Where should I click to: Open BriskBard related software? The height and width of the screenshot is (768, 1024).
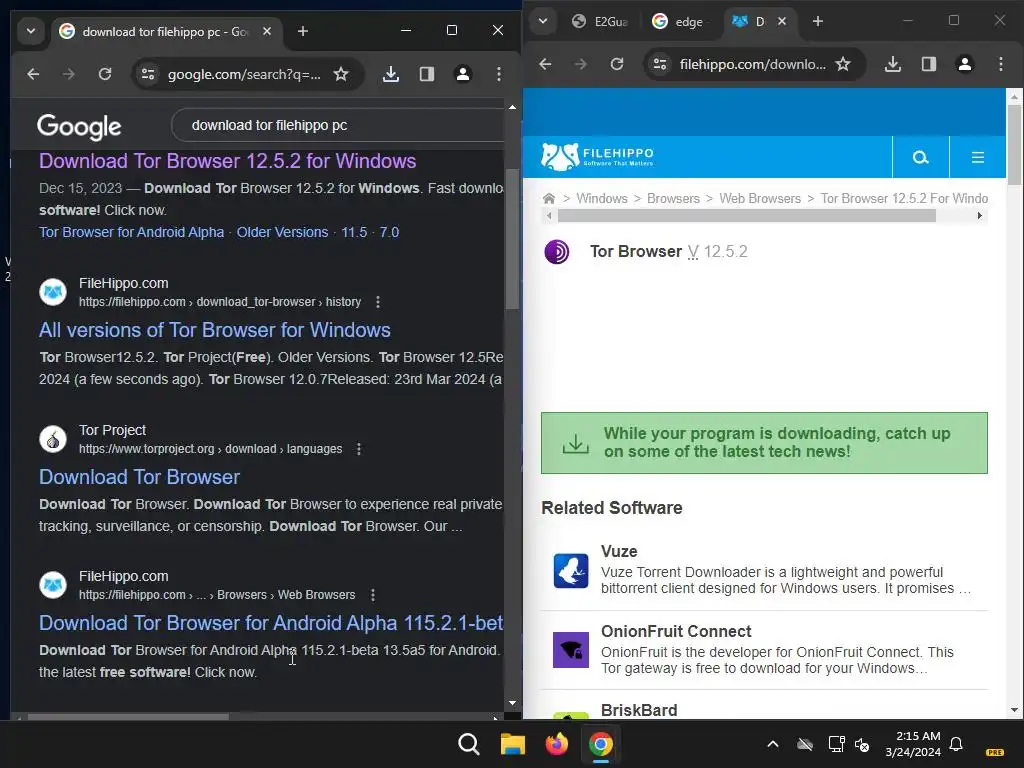click(639, 710)
